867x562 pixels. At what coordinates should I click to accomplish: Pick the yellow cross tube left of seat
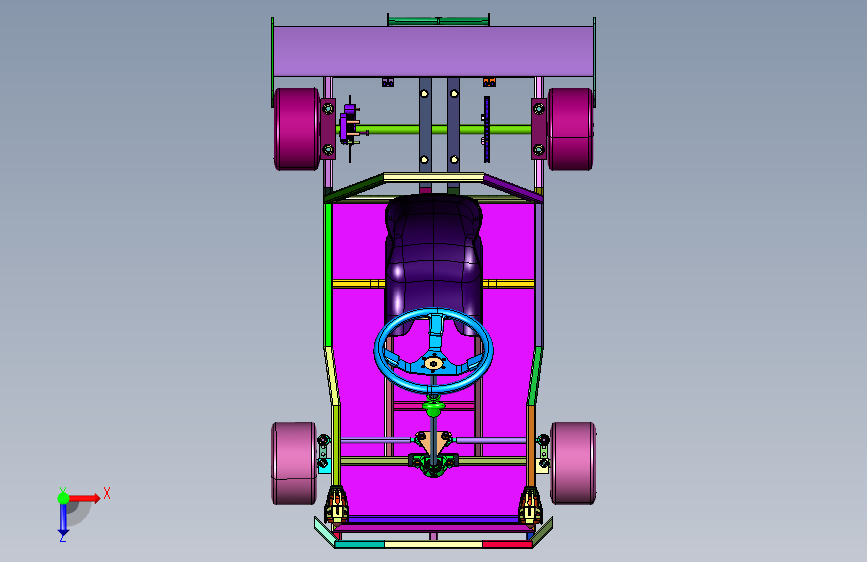(x=358, y=284)
